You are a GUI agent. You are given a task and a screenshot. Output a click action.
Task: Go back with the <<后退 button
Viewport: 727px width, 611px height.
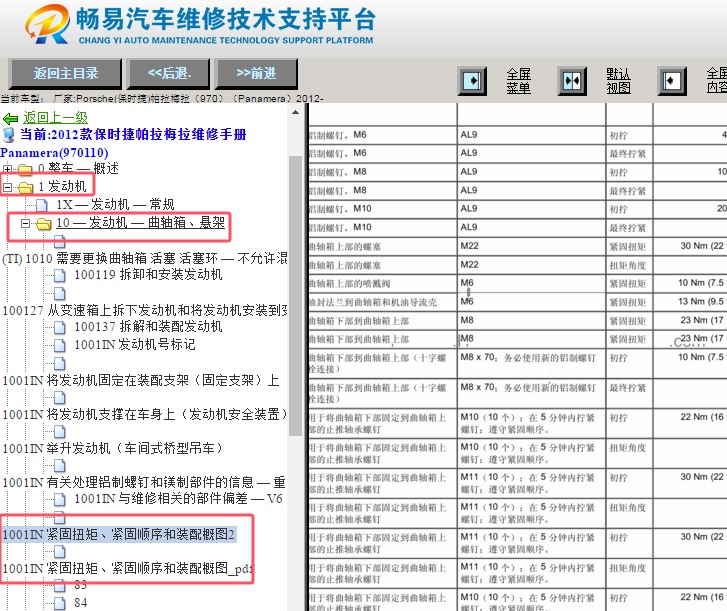(x=169, y=73)
